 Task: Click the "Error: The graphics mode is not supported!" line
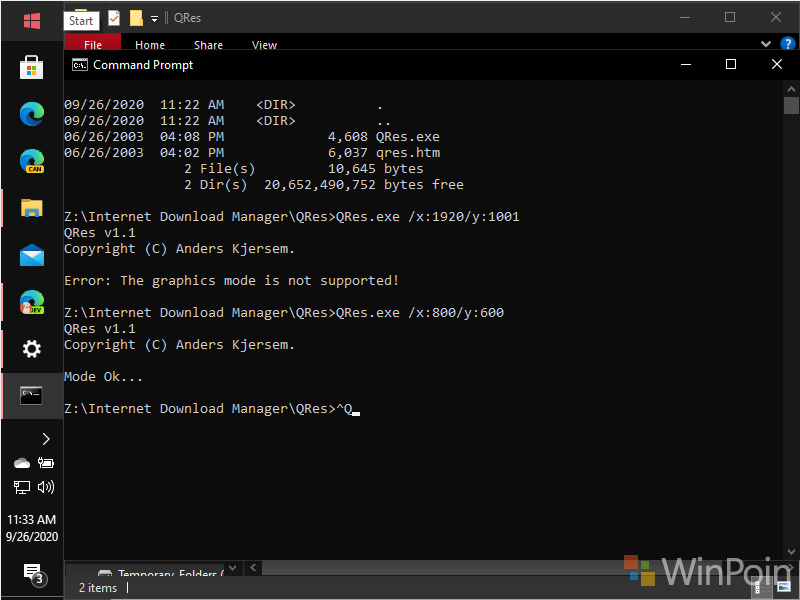pyautogui.click(x=231, y=281)
